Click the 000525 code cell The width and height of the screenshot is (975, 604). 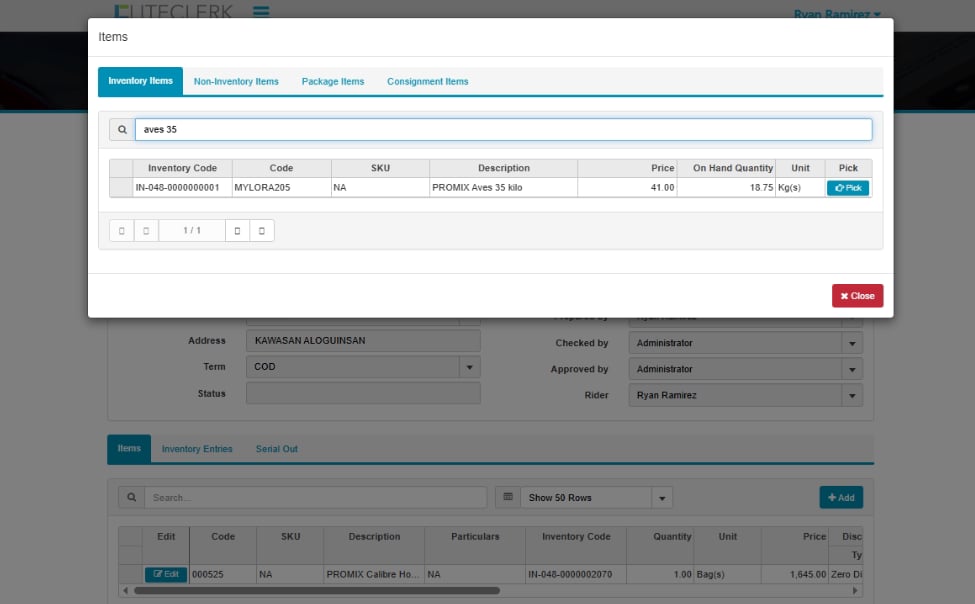223,575
